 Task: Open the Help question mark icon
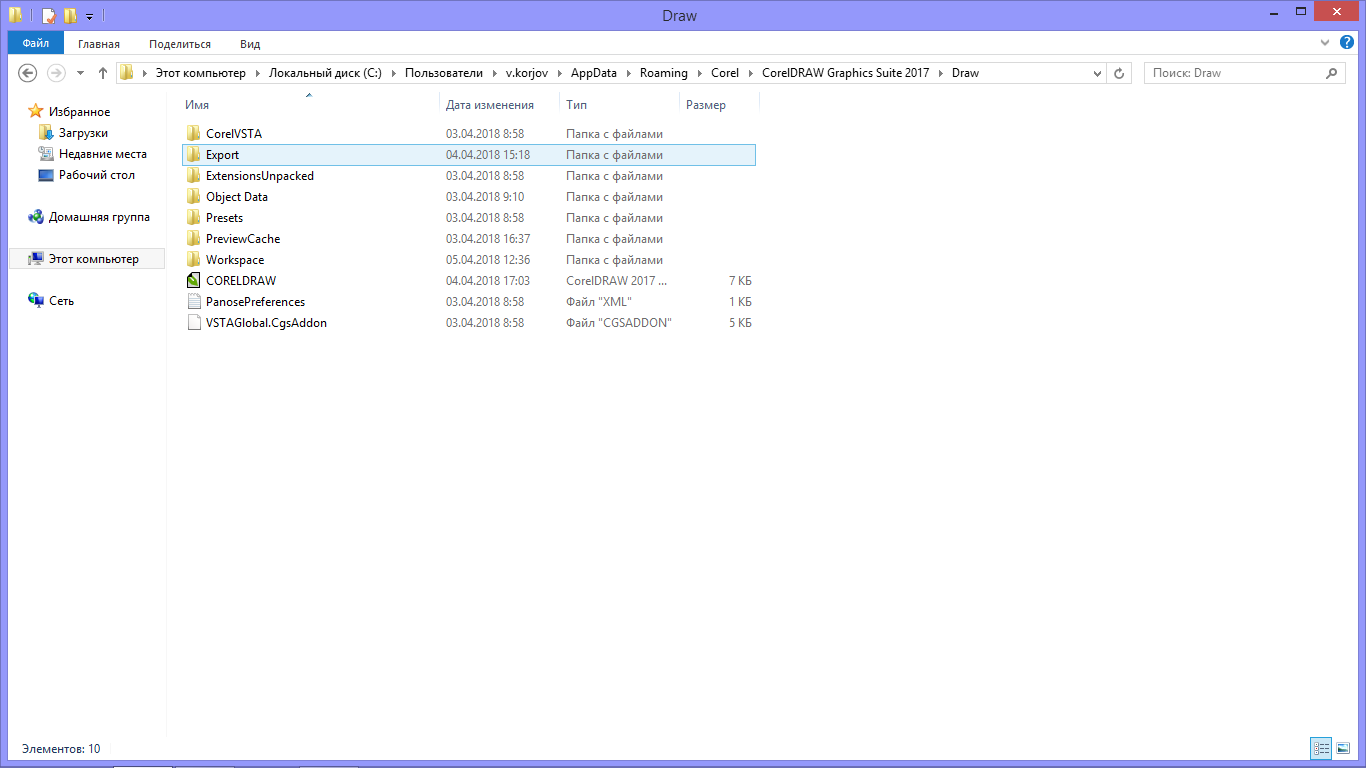(x=1347, y=43)
